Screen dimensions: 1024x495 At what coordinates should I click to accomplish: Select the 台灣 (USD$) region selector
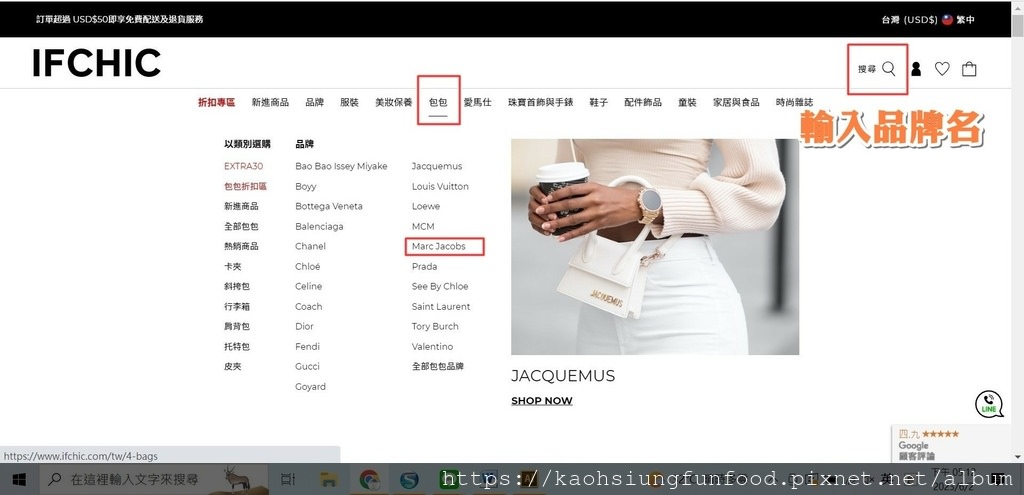click(x=910, y=20)
